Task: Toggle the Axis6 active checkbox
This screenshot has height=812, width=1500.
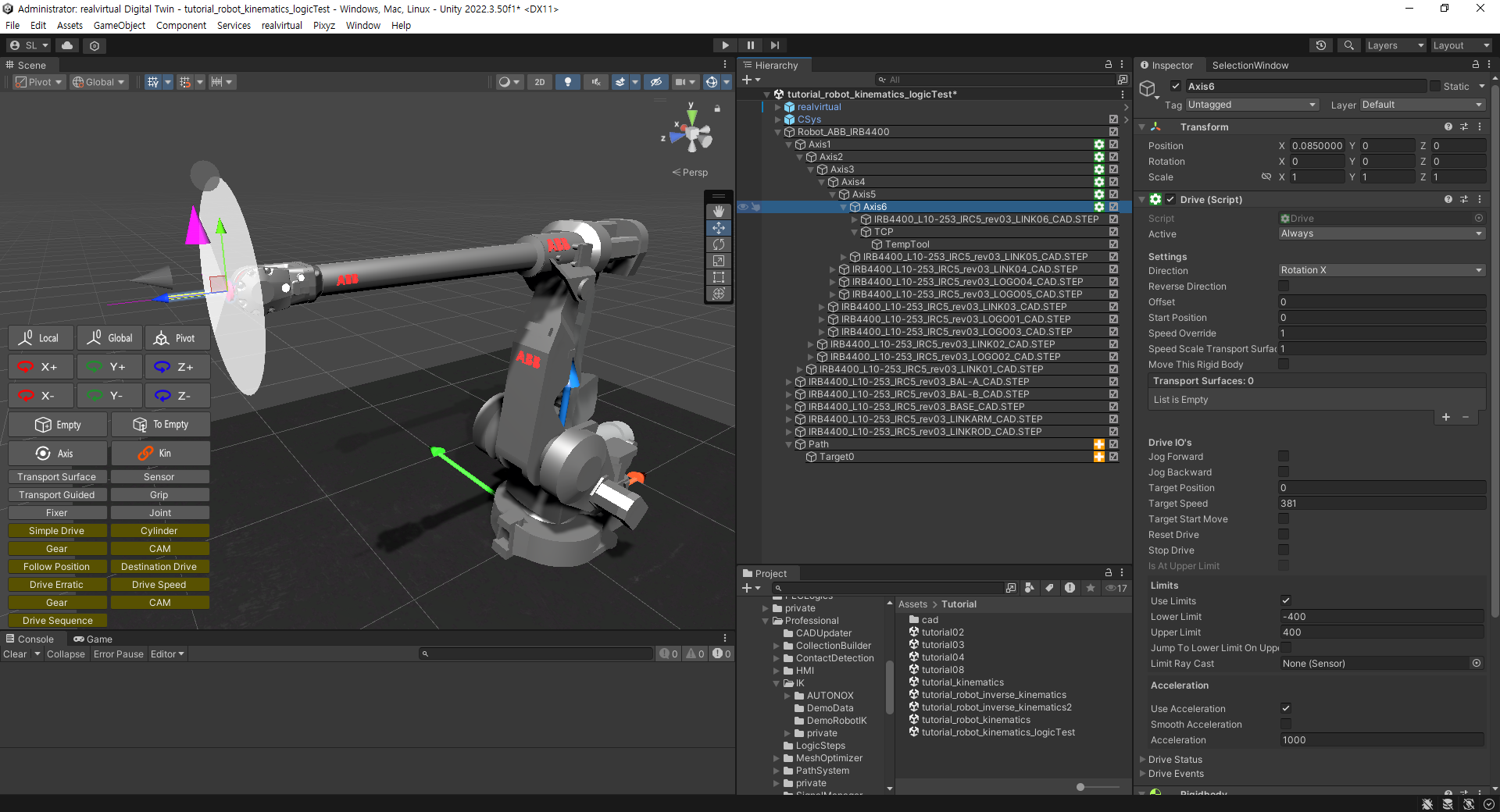Action: [x=1176, y=87]
